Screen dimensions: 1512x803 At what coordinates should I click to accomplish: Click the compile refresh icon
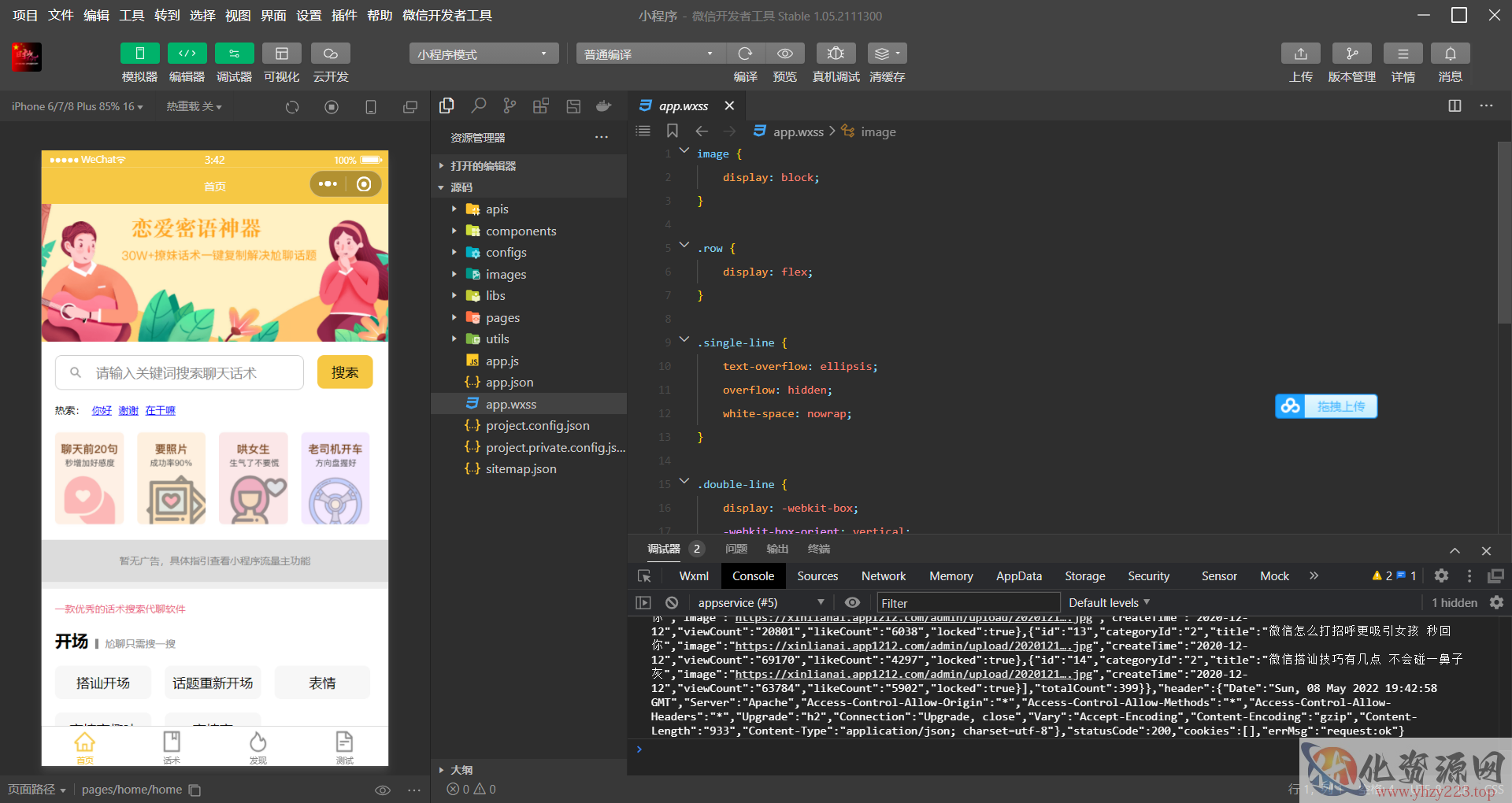[745, 54]
